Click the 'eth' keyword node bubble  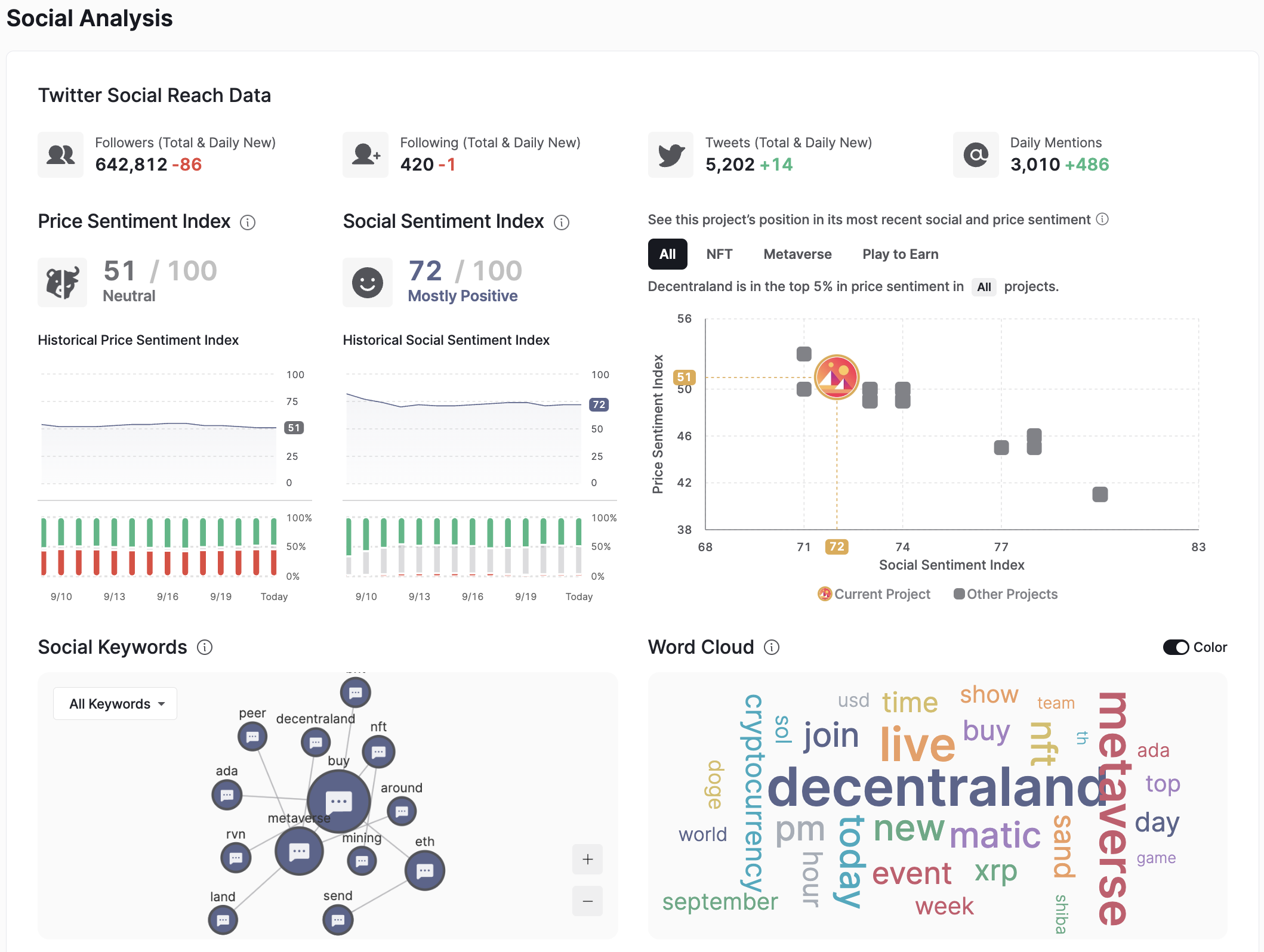[425, 871]
